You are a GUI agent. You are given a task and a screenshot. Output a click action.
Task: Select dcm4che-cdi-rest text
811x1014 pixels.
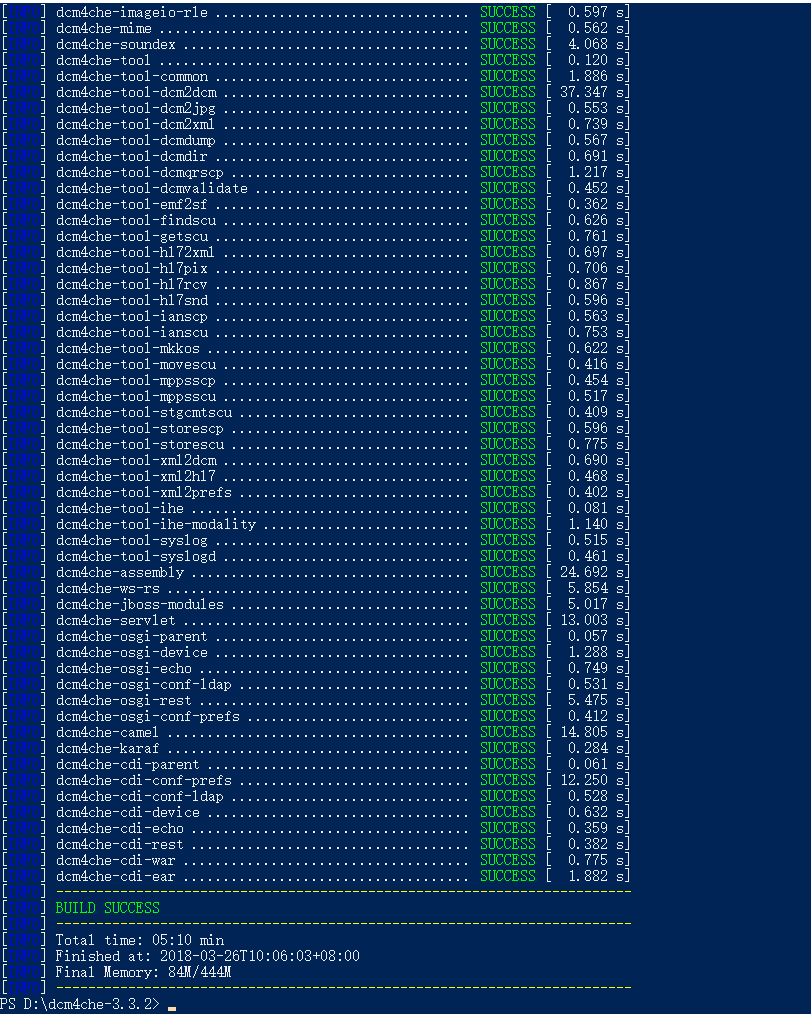[x=120, y=845]
